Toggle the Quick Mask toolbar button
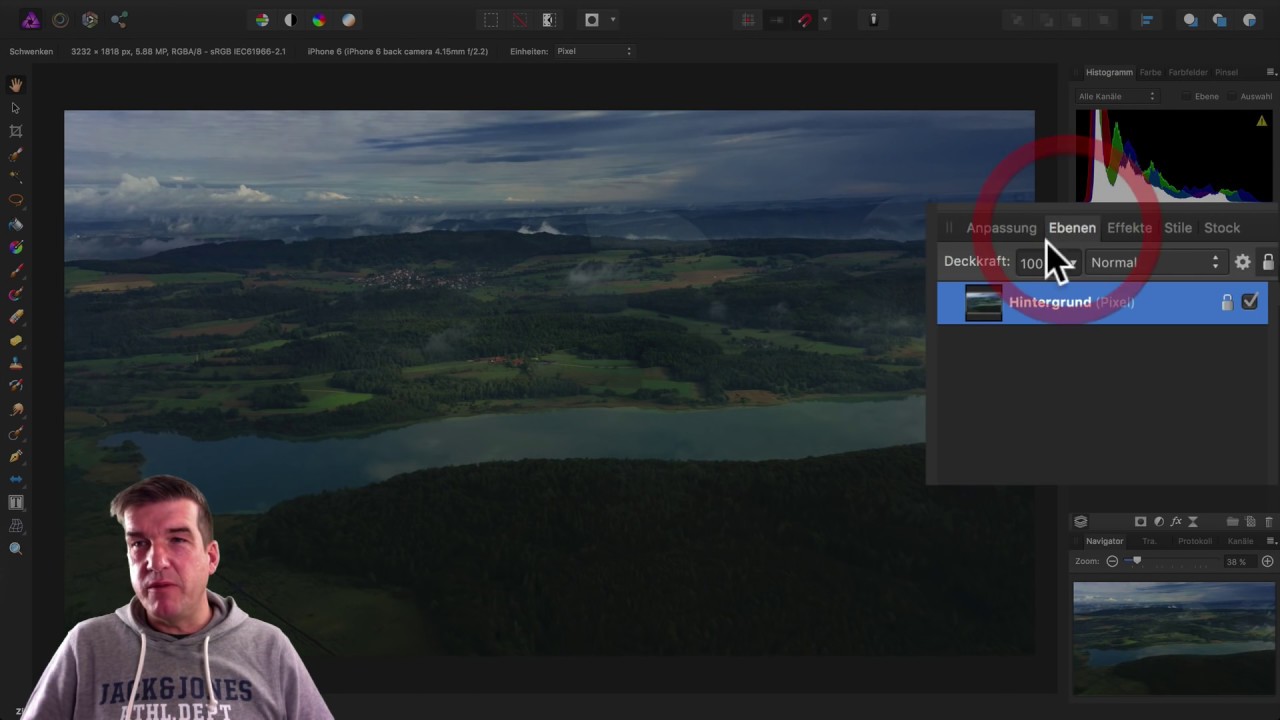The height and width of the screenshot is (720, 1280). tap(592, 20)
